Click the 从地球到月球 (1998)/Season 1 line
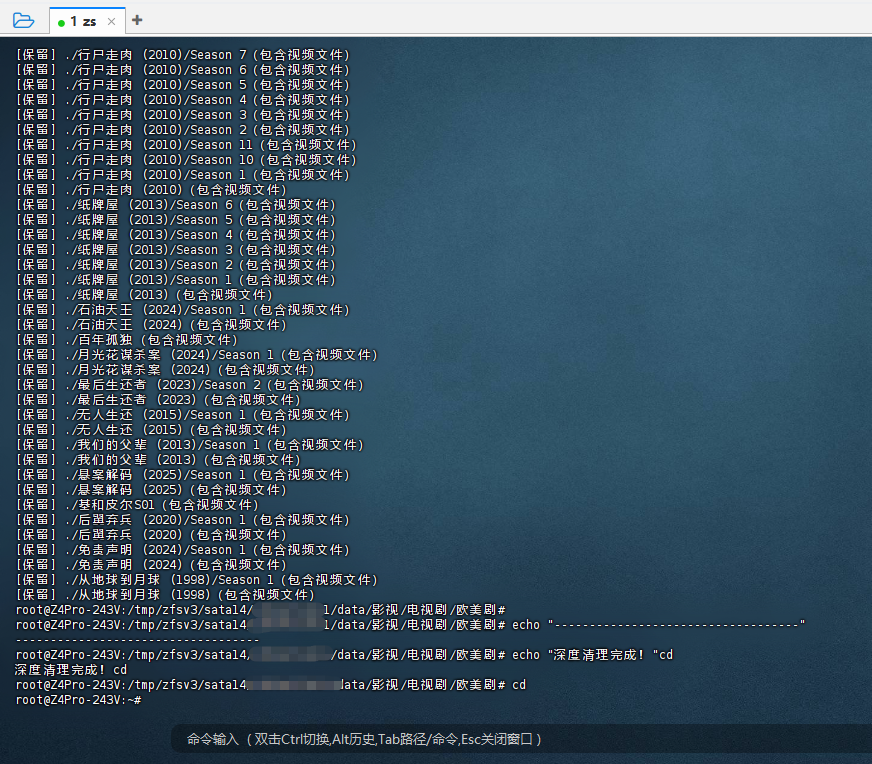This screenshot has width=872, height=764. tap(197, 580)
